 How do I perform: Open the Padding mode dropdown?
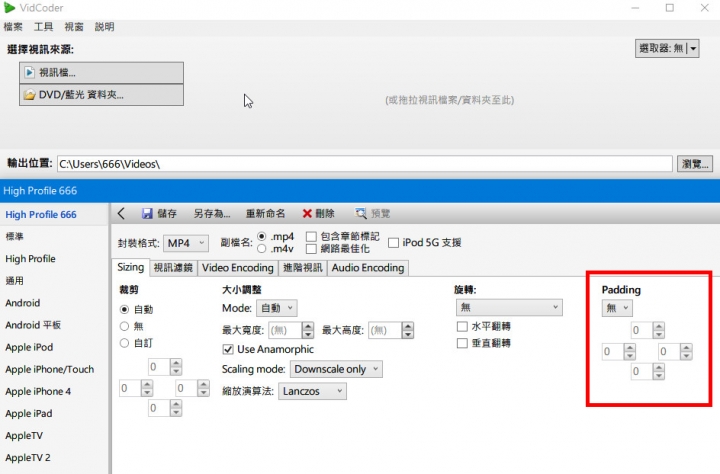[617, 308]
